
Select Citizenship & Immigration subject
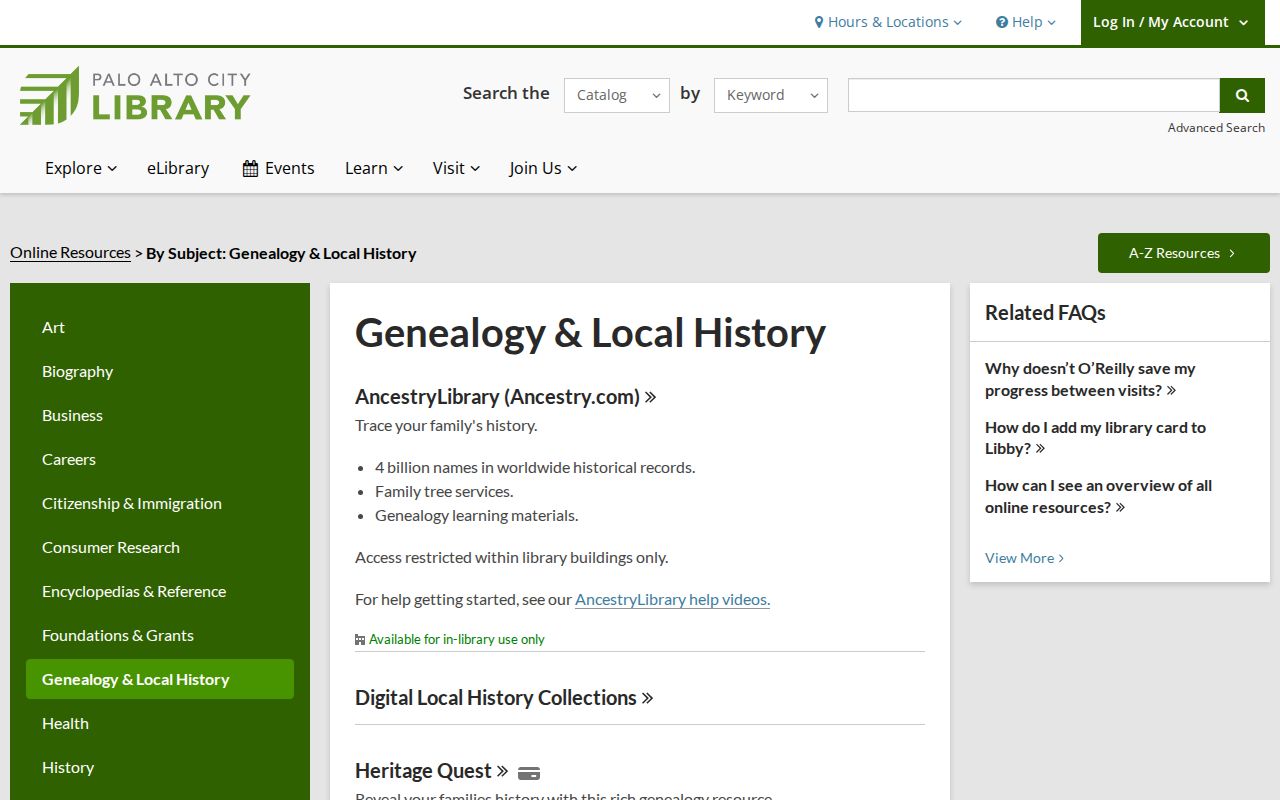(x=160, y=503)
